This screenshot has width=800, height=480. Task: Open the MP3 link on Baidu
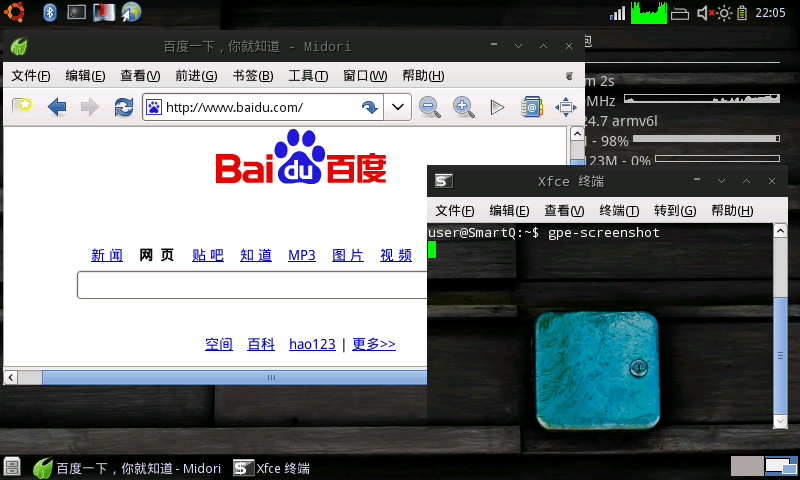click(x=302, y=255)
